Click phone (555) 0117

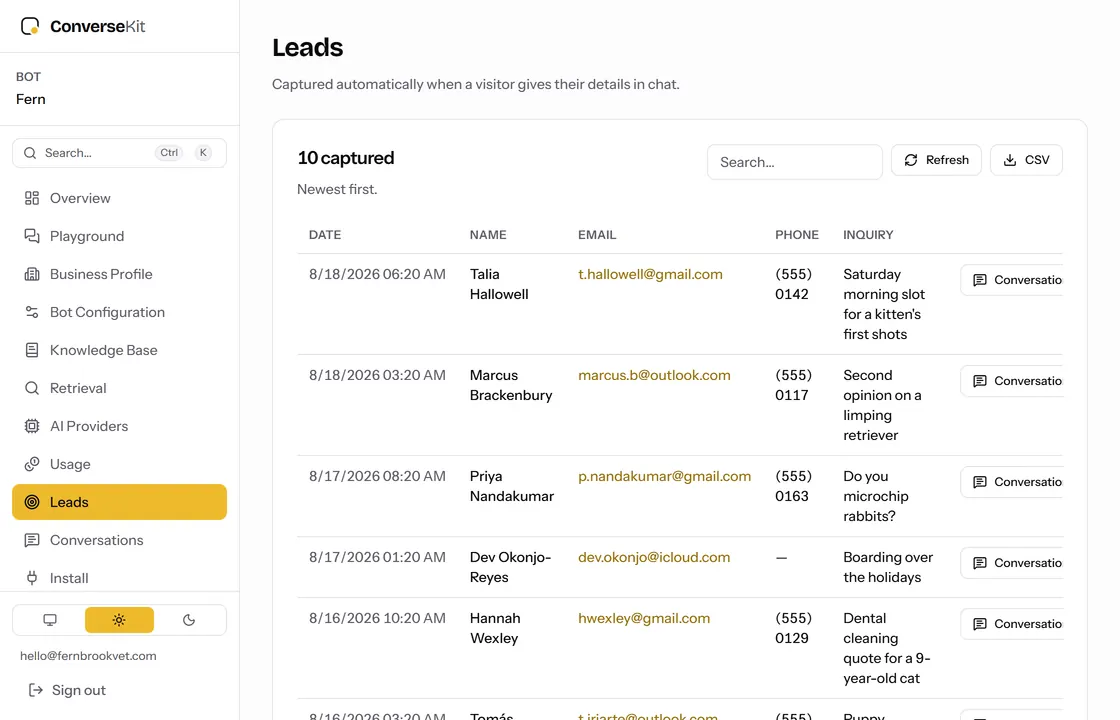coord(793,385)
